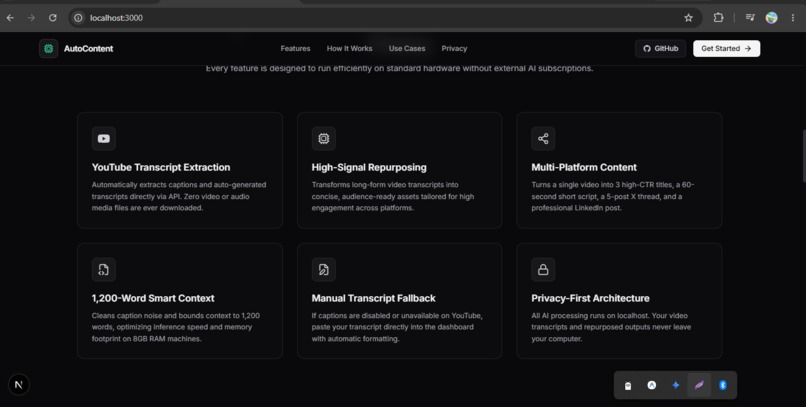The image size is (806, 407).
Task: Click the text 'Cleans caption noise and bounds context'
Action: pyautogui.click(x=158, y=316)
